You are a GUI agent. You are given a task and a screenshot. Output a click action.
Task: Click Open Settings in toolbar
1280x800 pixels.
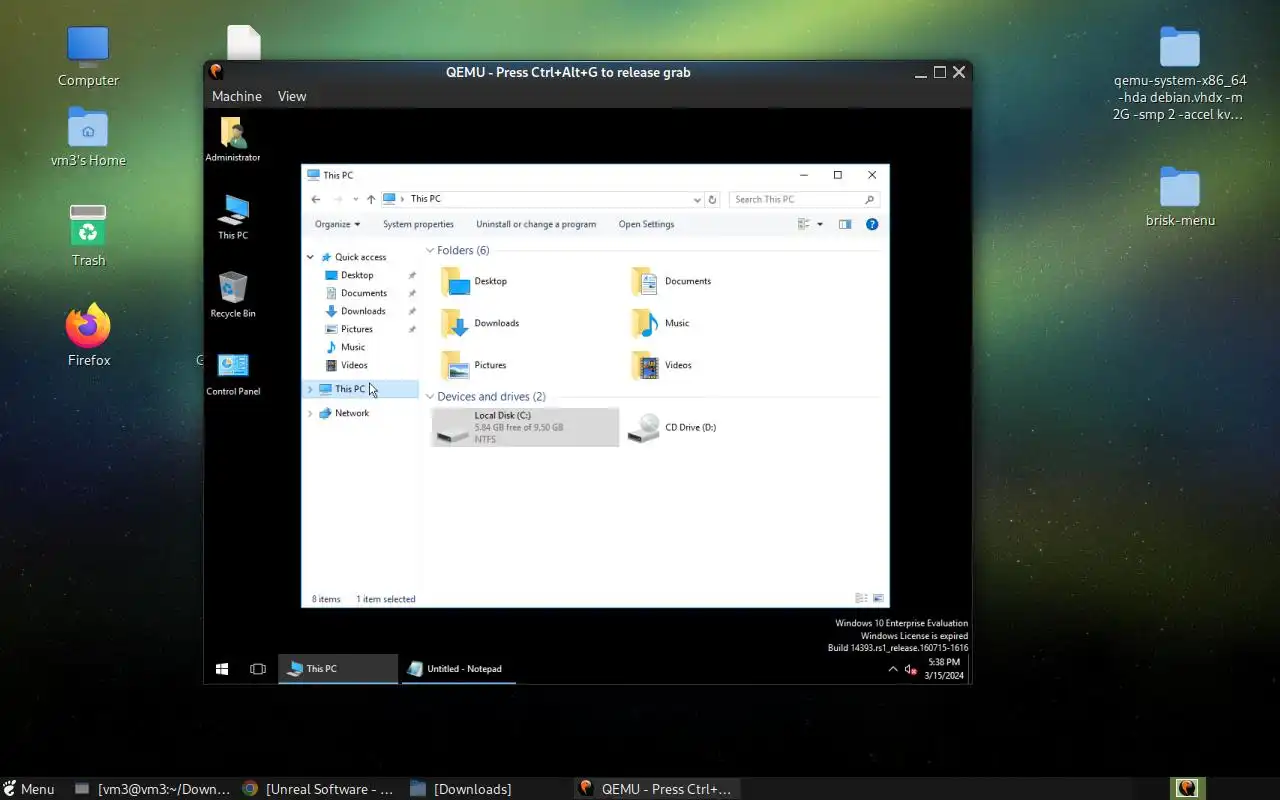[x=646, y=224]
